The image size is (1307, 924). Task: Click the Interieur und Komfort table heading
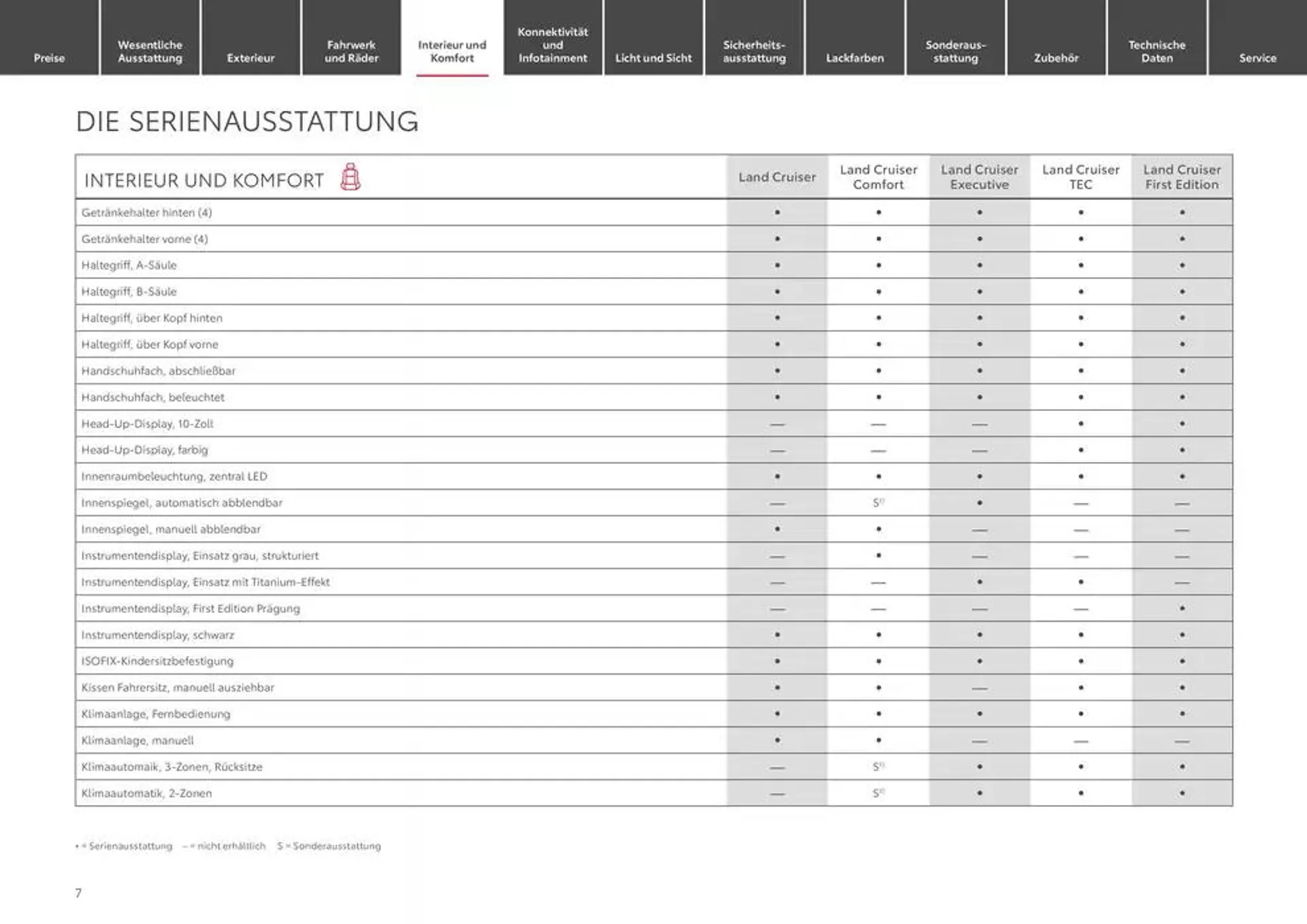[204, 180]
